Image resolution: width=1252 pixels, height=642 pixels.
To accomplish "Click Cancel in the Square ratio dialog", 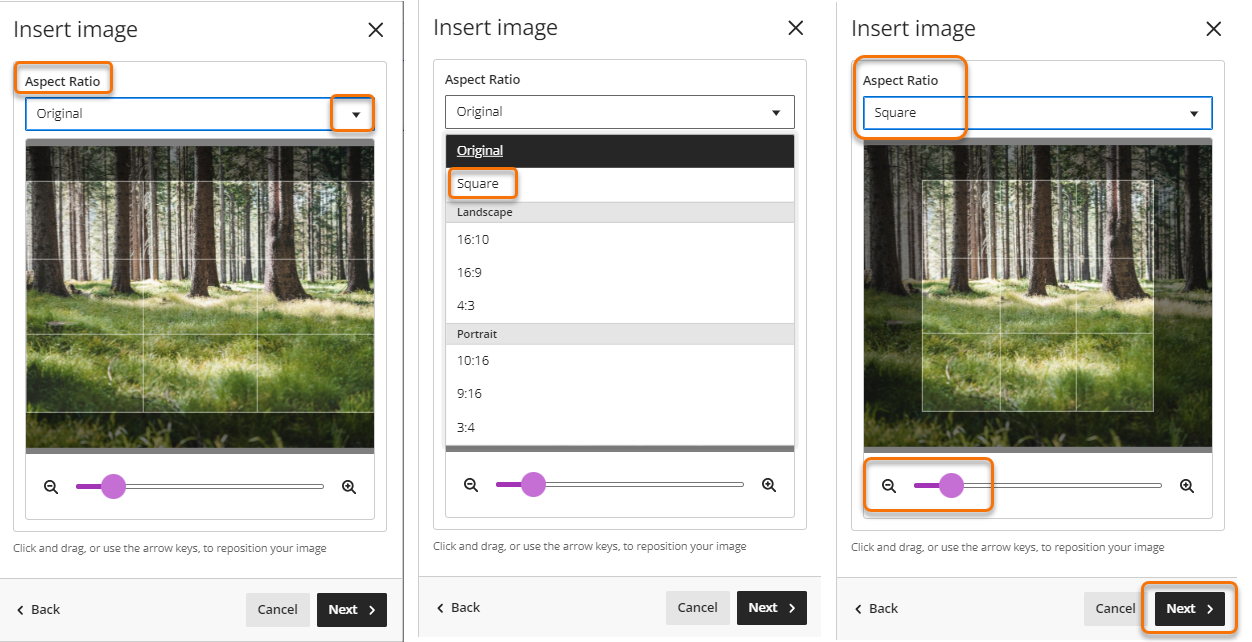I will click(1115, 609).
